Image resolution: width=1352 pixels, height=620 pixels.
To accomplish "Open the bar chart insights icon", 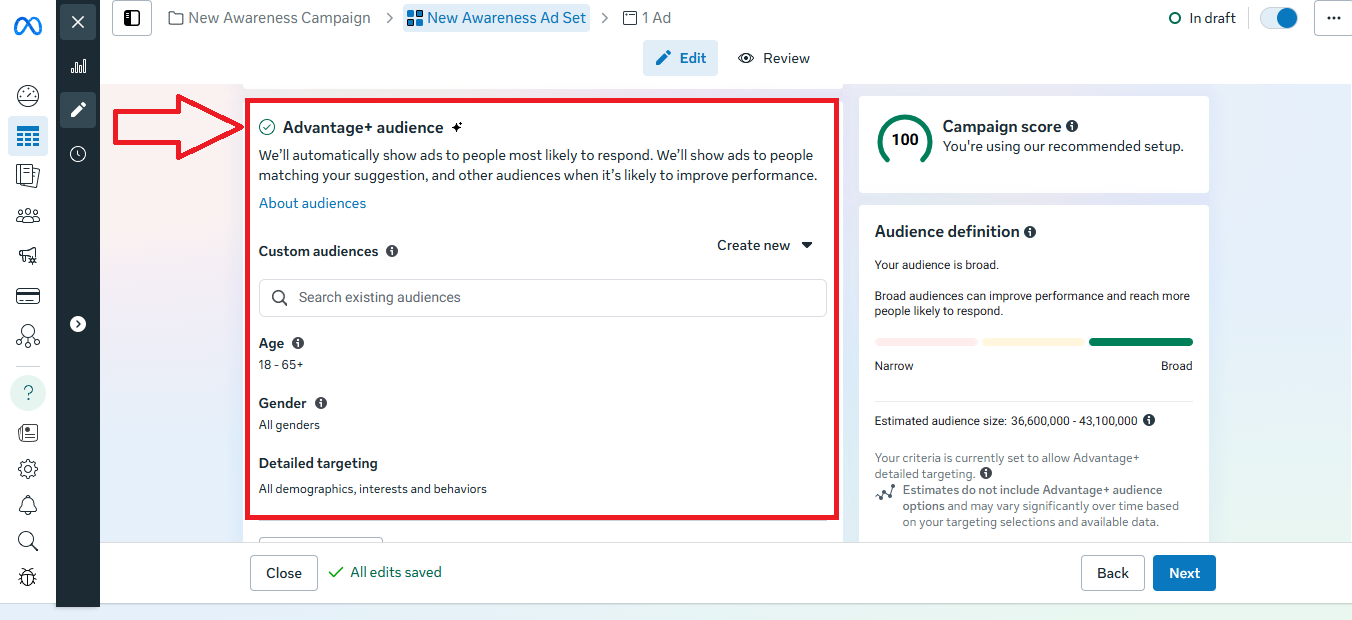I will pos(78,66).
